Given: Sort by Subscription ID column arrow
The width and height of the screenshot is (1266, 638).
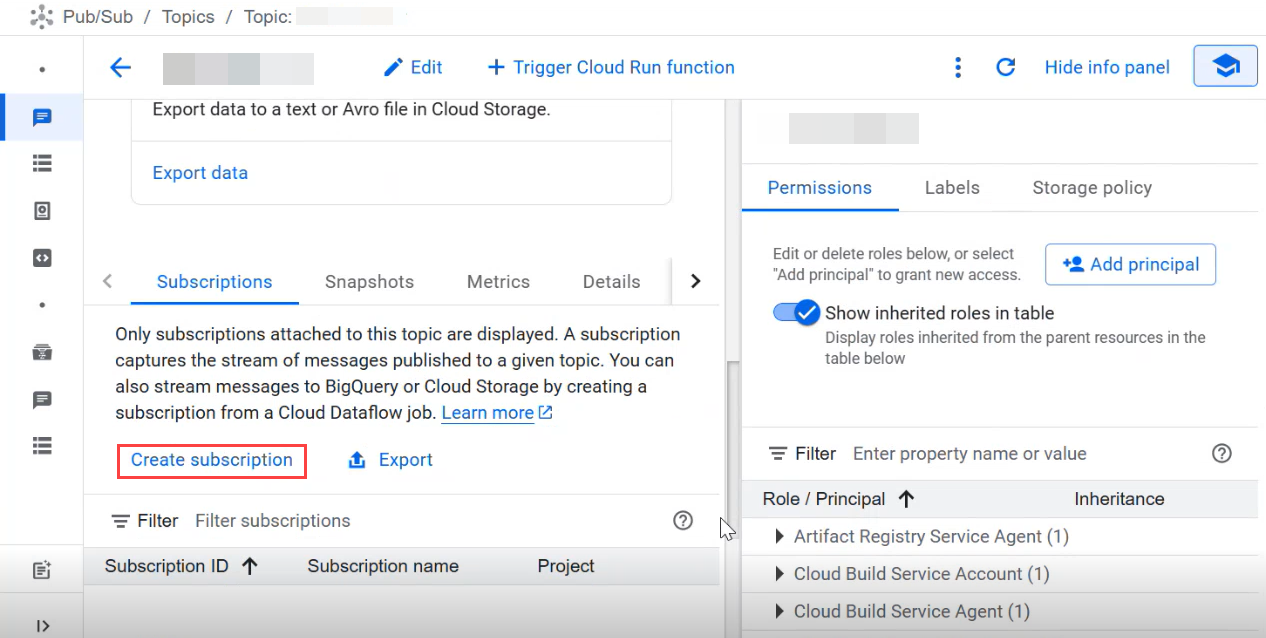Looking at the screenshot, I should click(250, 566).
